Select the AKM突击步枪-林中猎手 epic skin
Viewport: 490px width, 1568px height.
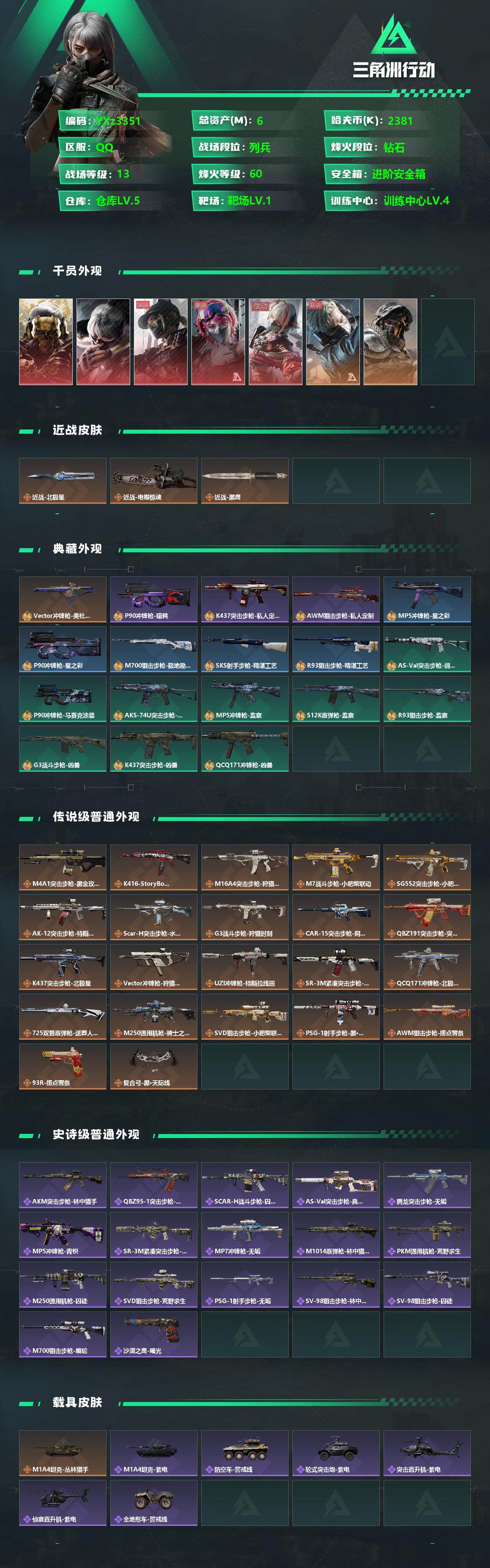(63, 1185)
